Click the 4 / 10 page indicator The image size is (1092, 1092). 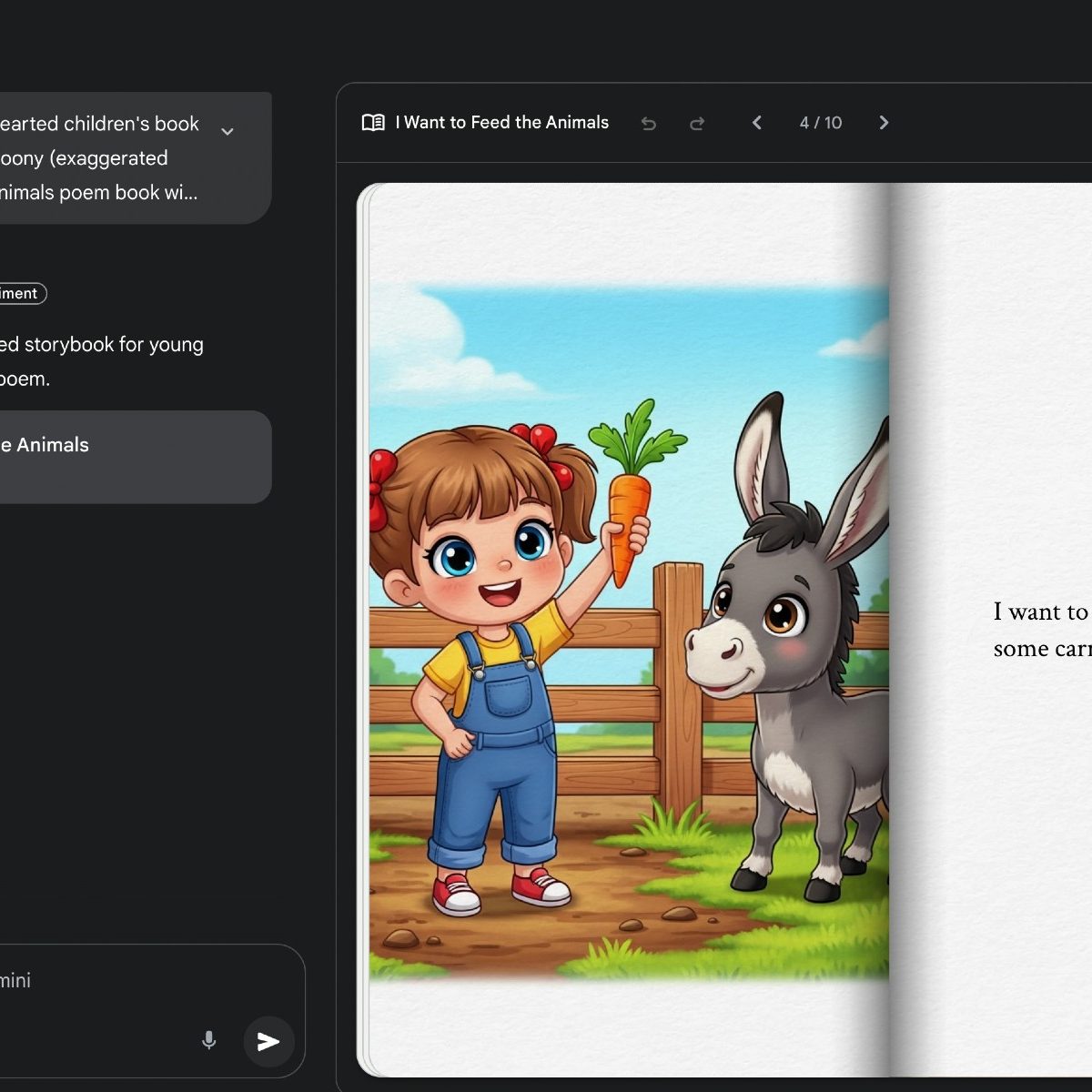(x=820, y=123)
